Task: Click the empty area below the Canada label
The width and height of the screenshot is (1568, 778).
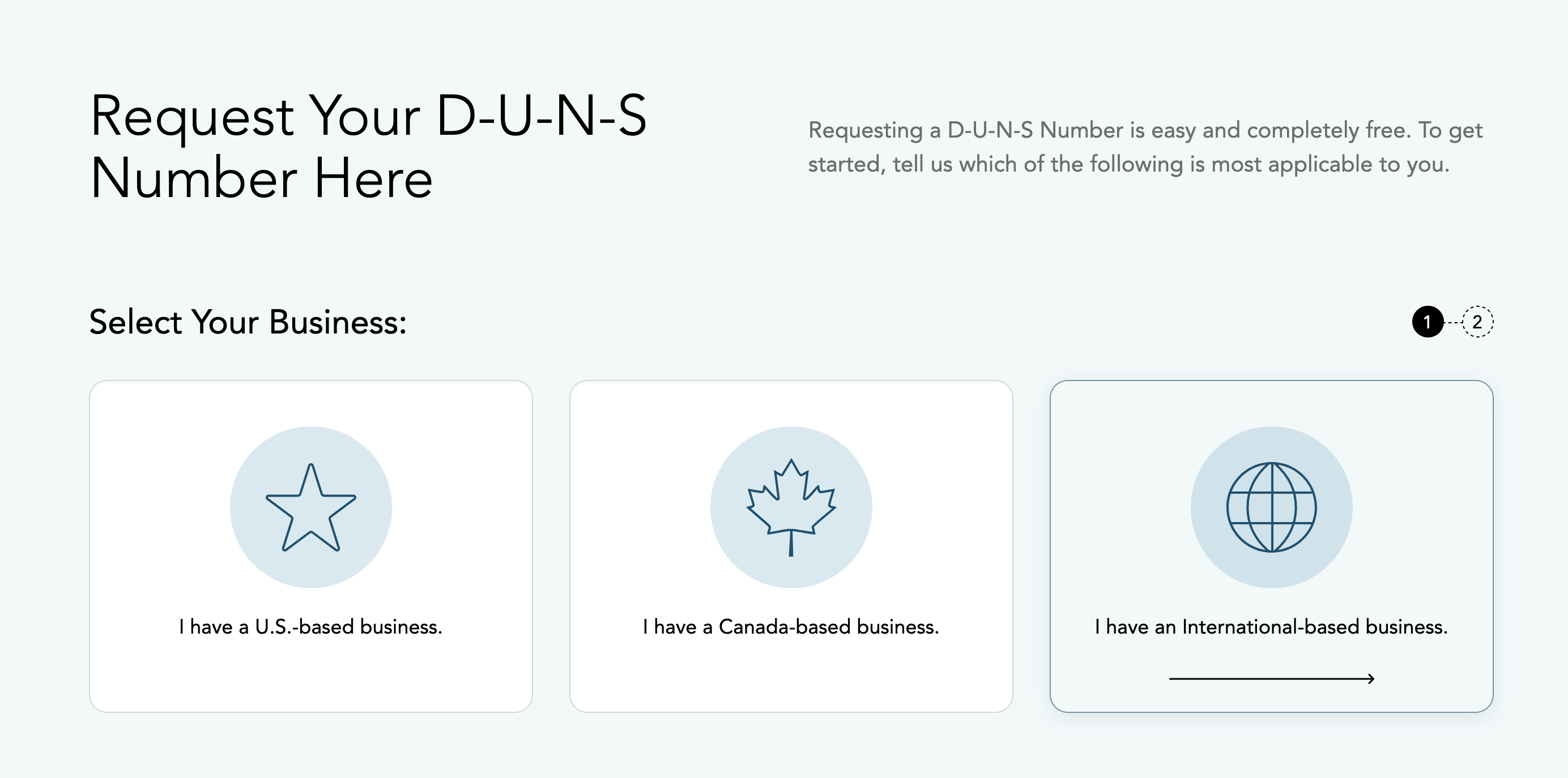Action: pos(791,675)
